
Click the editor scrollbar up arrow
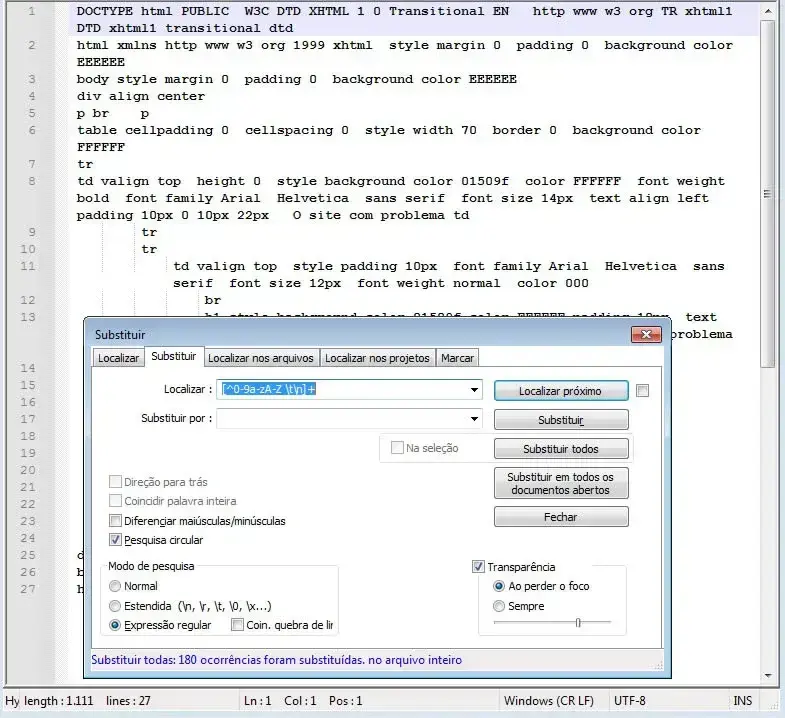[x=768, y=10]
